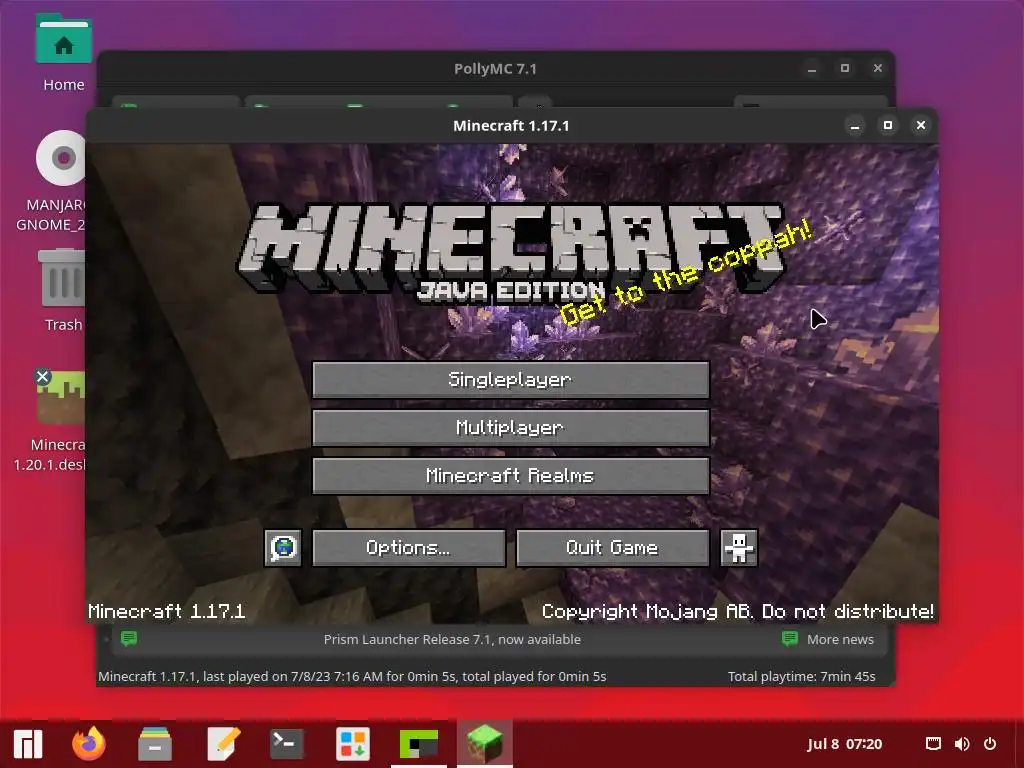Open Minecraft 1.20.1 desktop launcher
The image size is (1024, 768).
[x=60, y=421]
